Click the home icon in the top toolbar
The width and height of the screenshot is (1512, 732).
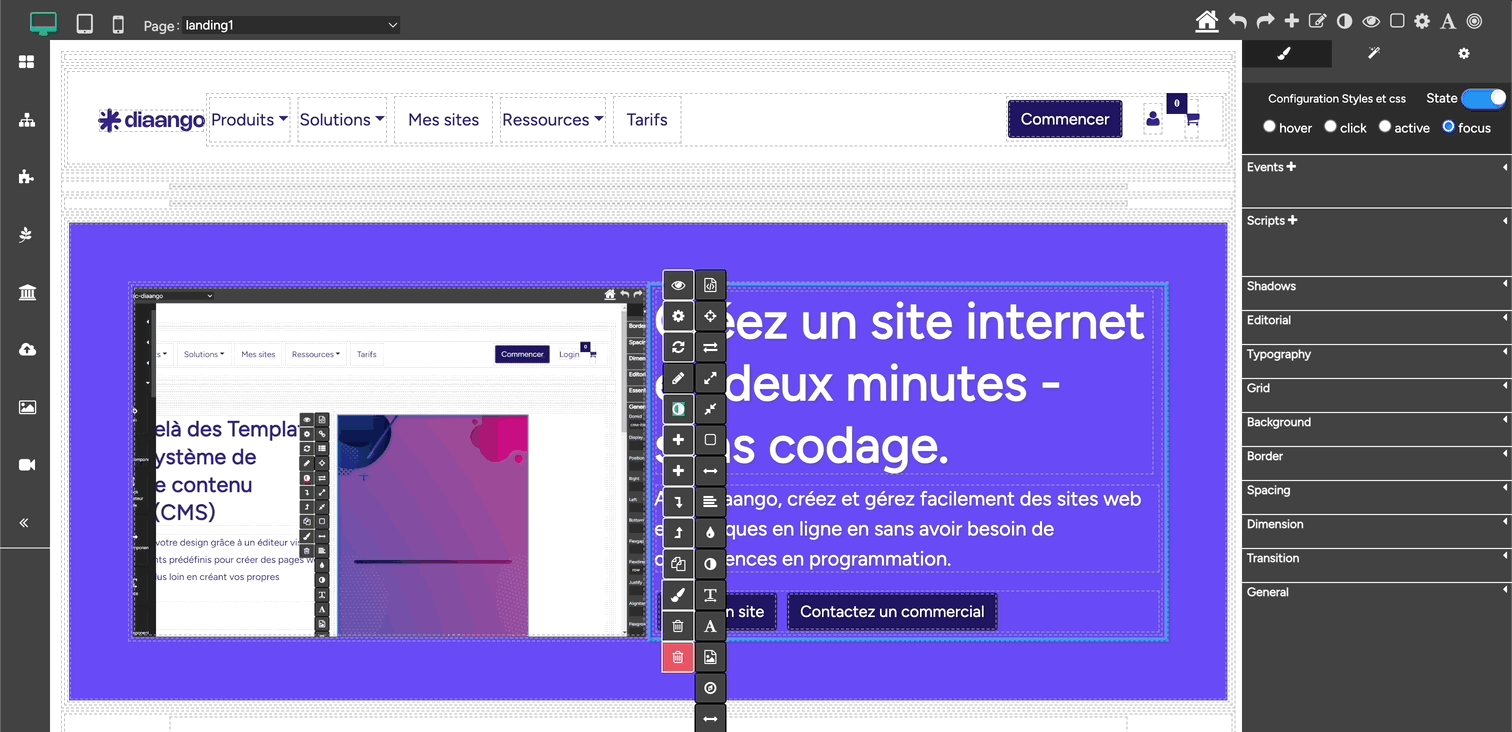(1207, 21)
